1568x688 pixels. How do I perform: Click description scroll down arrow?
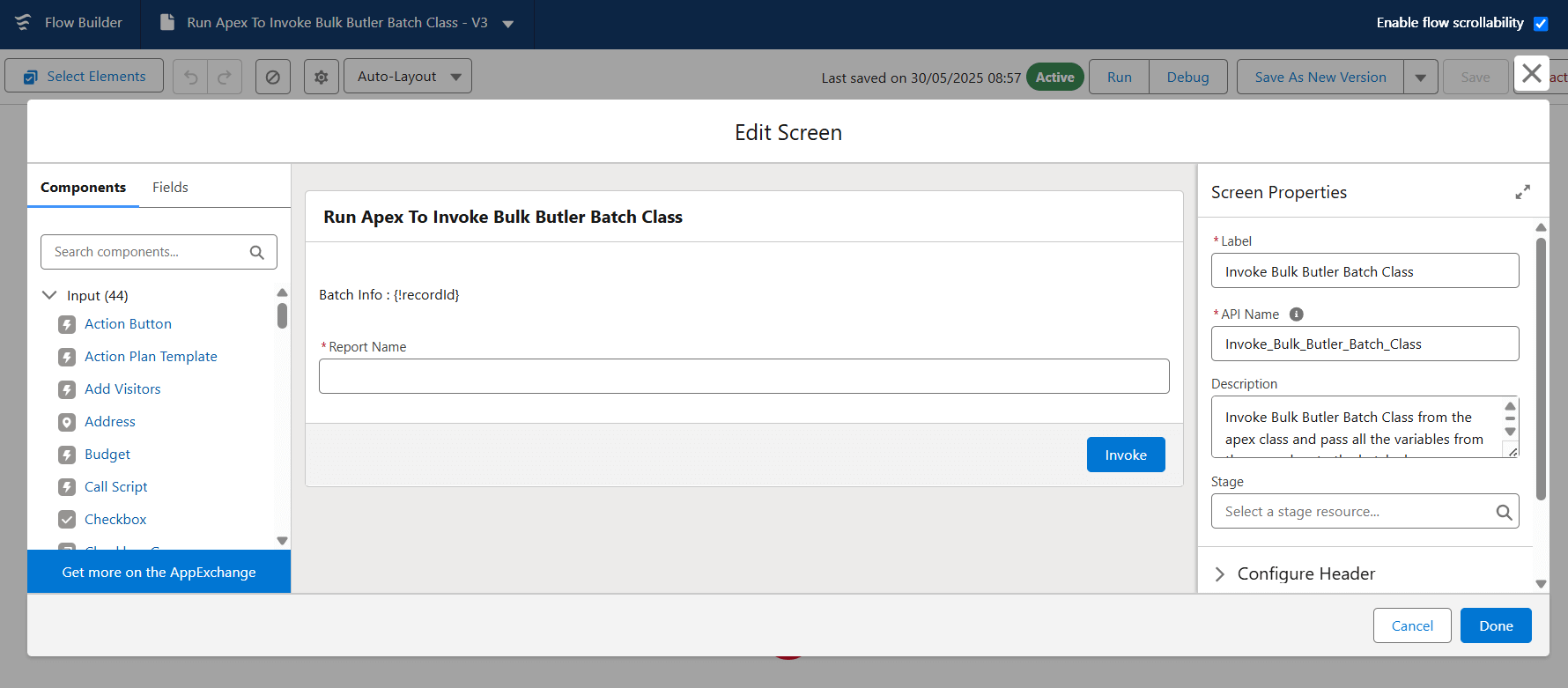(x=1510, y=432)
